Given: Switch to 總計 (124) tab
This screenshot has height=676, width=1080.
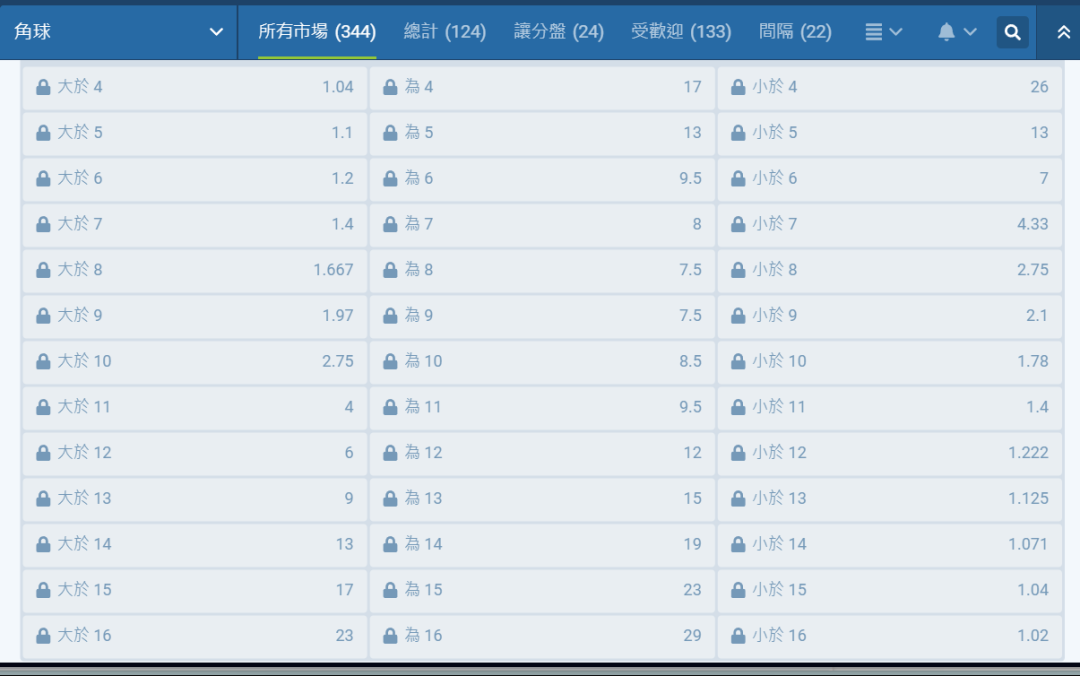Looking at the screenshot, I should 444,32.
